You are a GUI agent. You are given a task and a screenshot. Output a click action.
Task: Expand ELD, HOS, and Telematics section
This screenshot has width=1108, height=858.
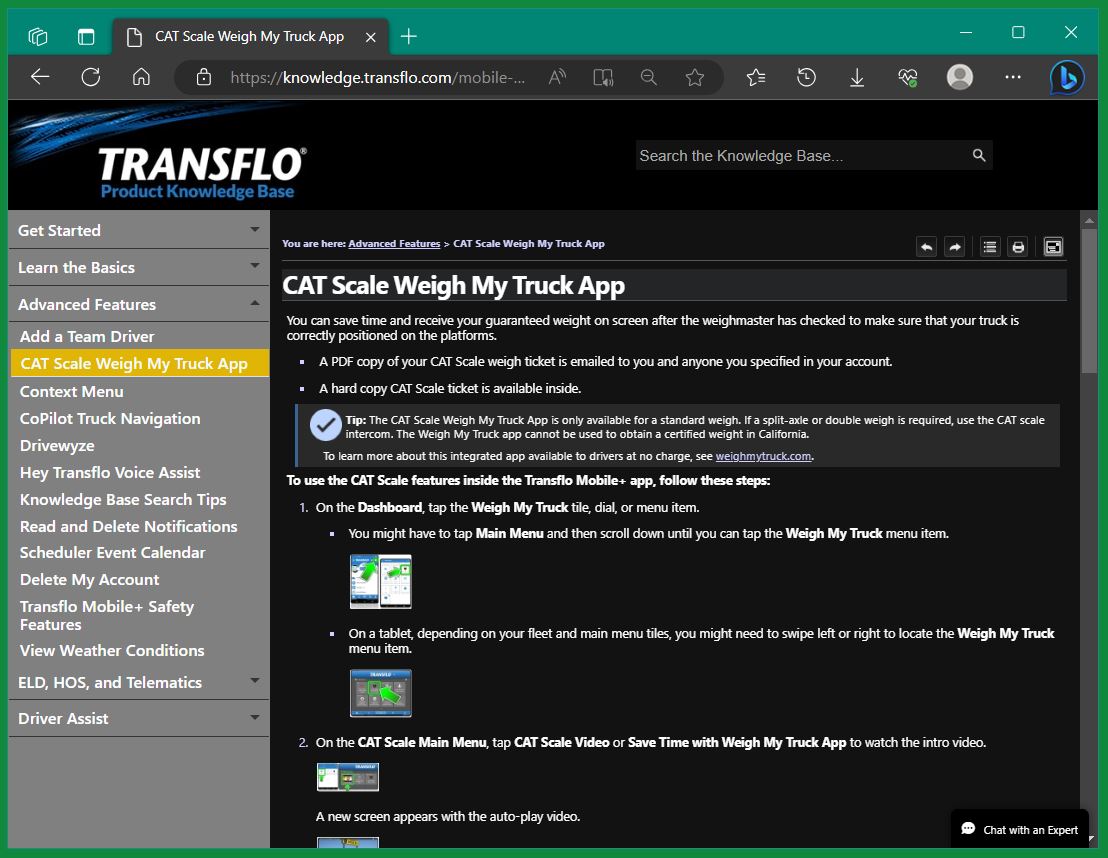139,682
